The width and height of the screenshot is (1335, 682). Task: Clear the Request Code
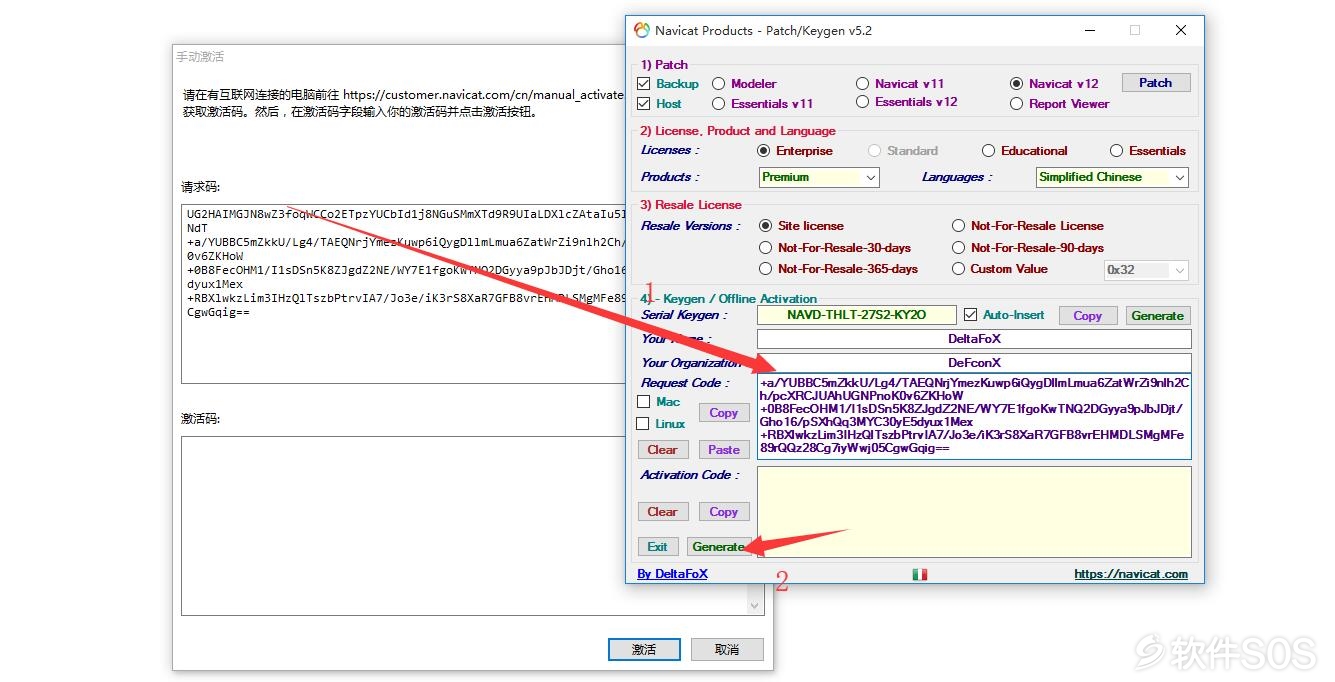pyautogui.click(x=662, y=450)
